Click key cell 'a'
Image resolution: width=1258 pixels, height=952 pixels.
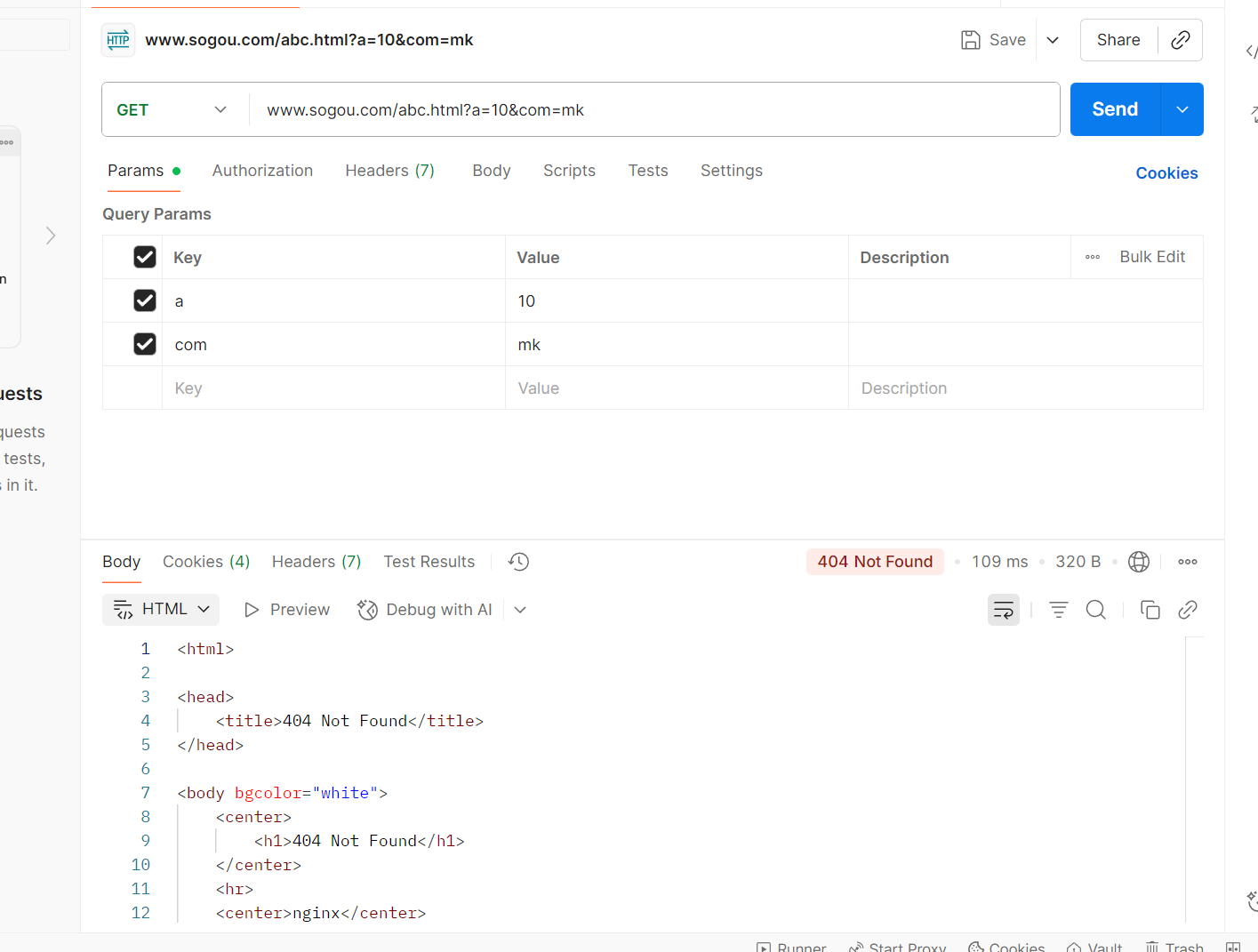click(x=333, y=300)
